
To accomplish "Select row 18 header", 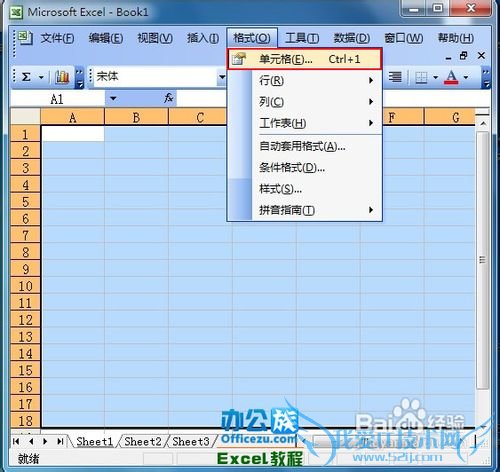I will 26,420.
